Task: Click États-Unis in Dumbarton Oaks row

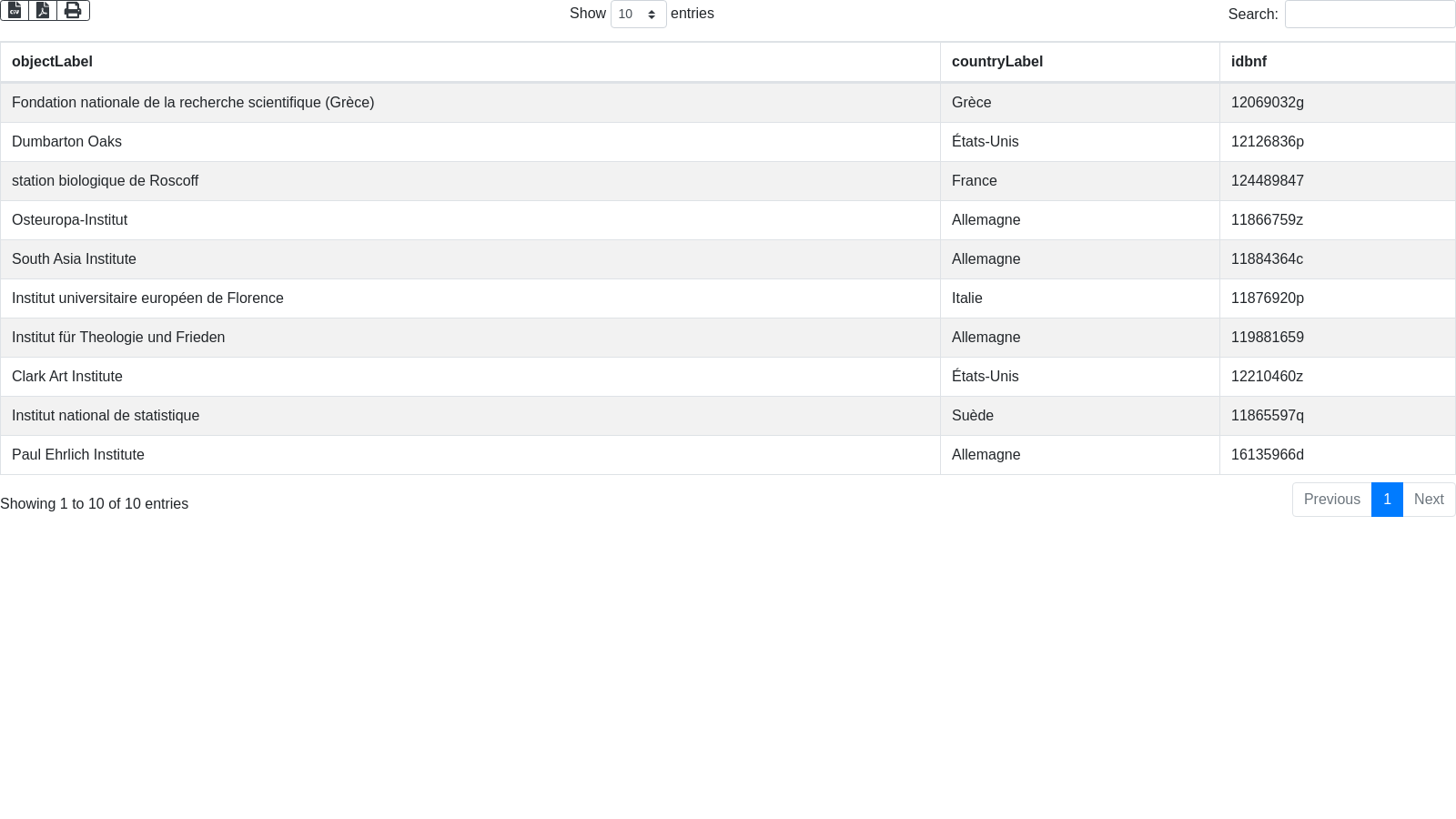Action: [1080, 142]
